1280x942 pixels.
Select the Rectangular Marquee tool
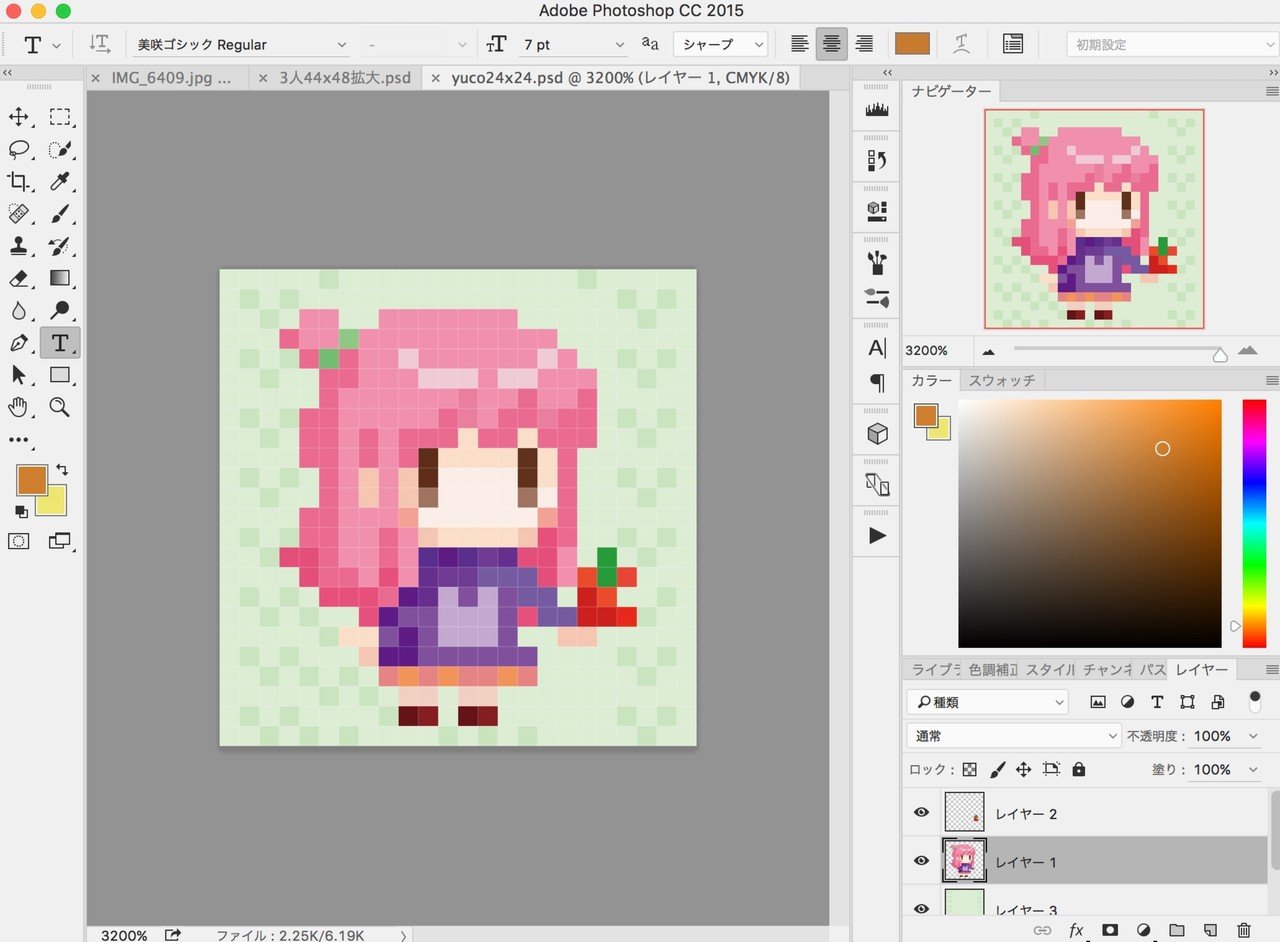pyautogui.click(x=60, y=117)
